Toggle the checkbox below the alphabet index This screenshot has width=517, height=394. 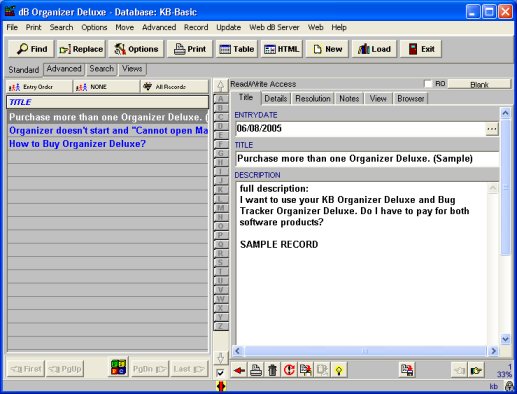point(220,373)
